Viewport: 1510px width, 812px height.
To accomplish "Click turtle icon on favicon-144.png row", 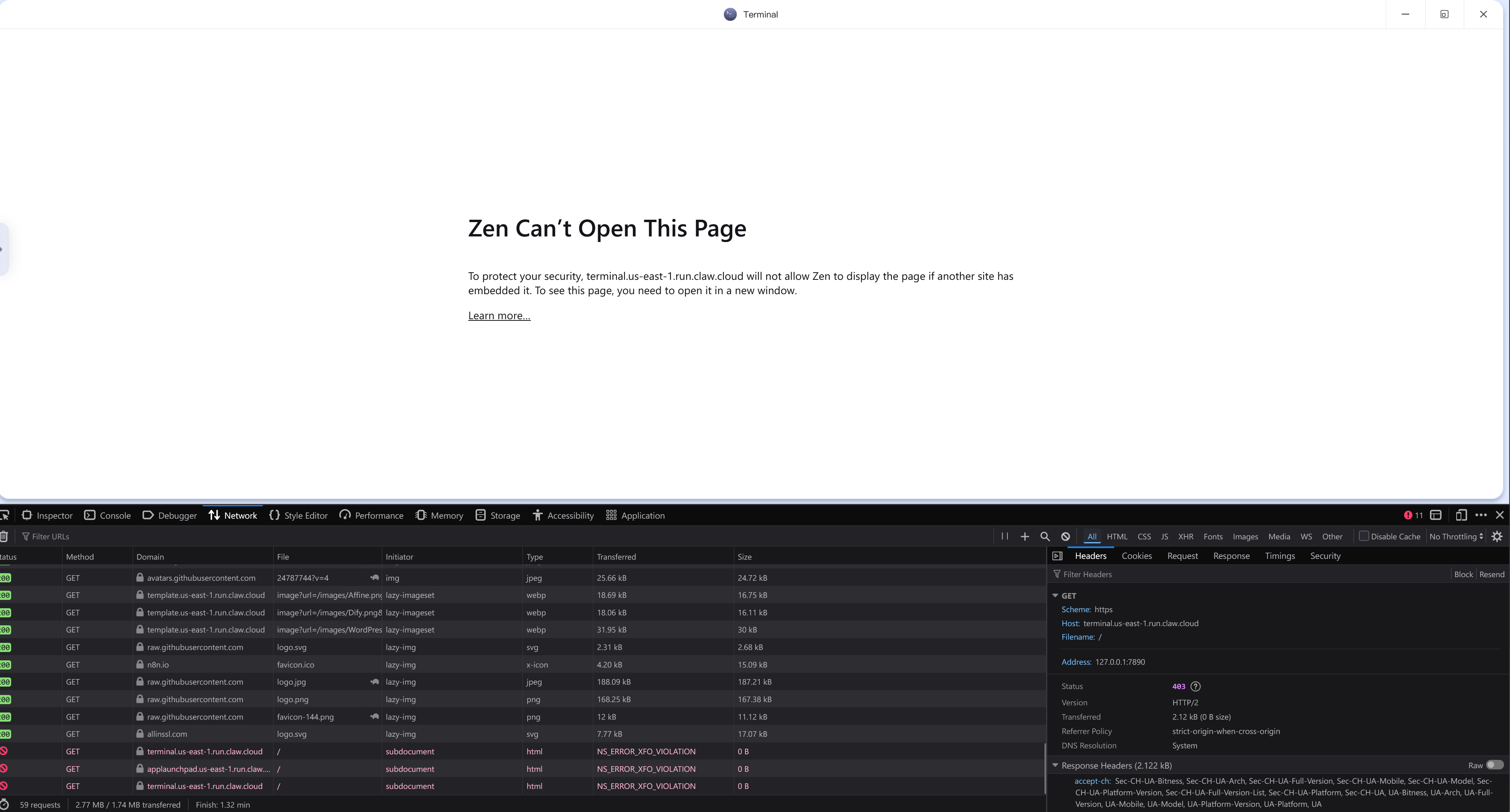I will pyautogui.click(x=375, y=716).
